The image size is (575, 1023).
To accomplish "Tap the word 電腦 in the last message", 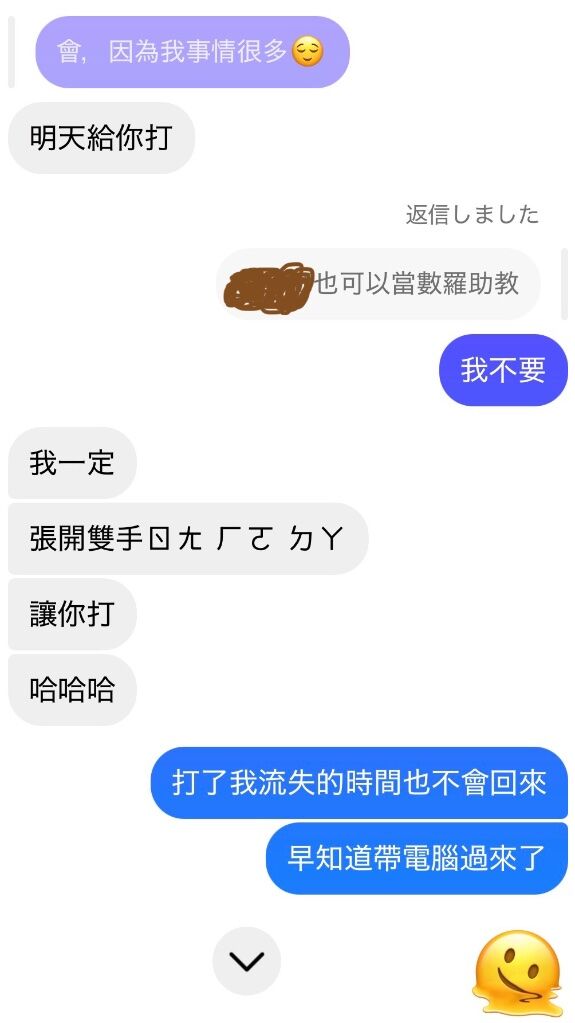I will (416, 859).
